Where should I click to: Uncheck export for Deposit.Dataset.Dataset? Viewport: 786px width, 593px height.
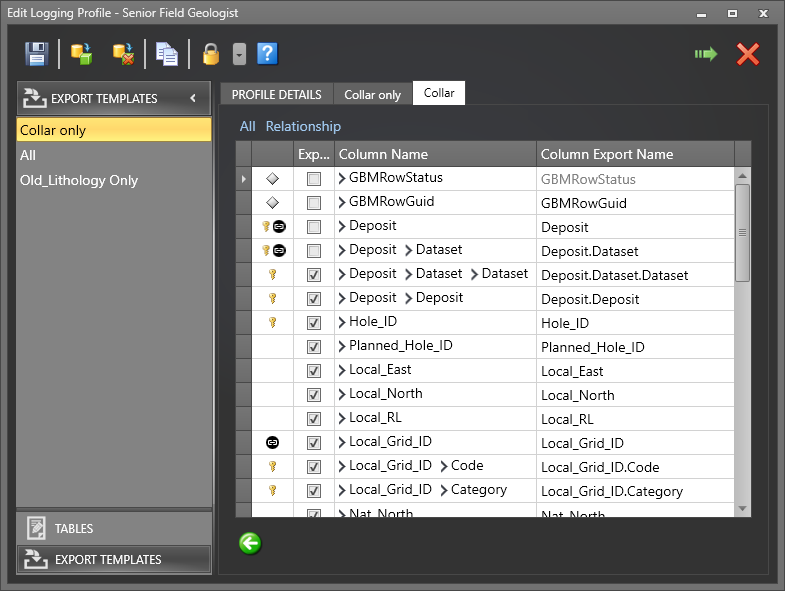coord(314,275)
